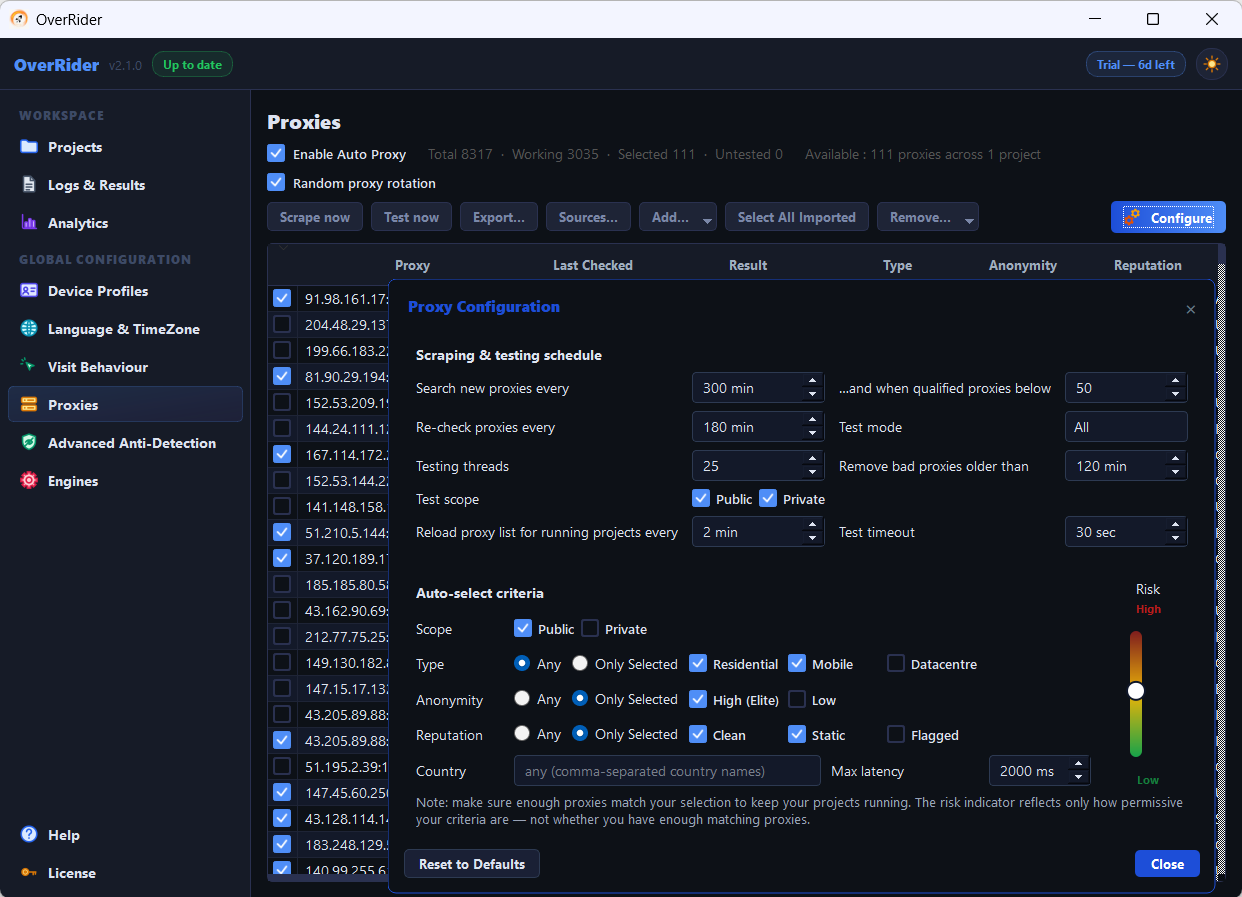1242x897 pixels.
Task: Increase Search new proxies every value
Action: [813, 381]
